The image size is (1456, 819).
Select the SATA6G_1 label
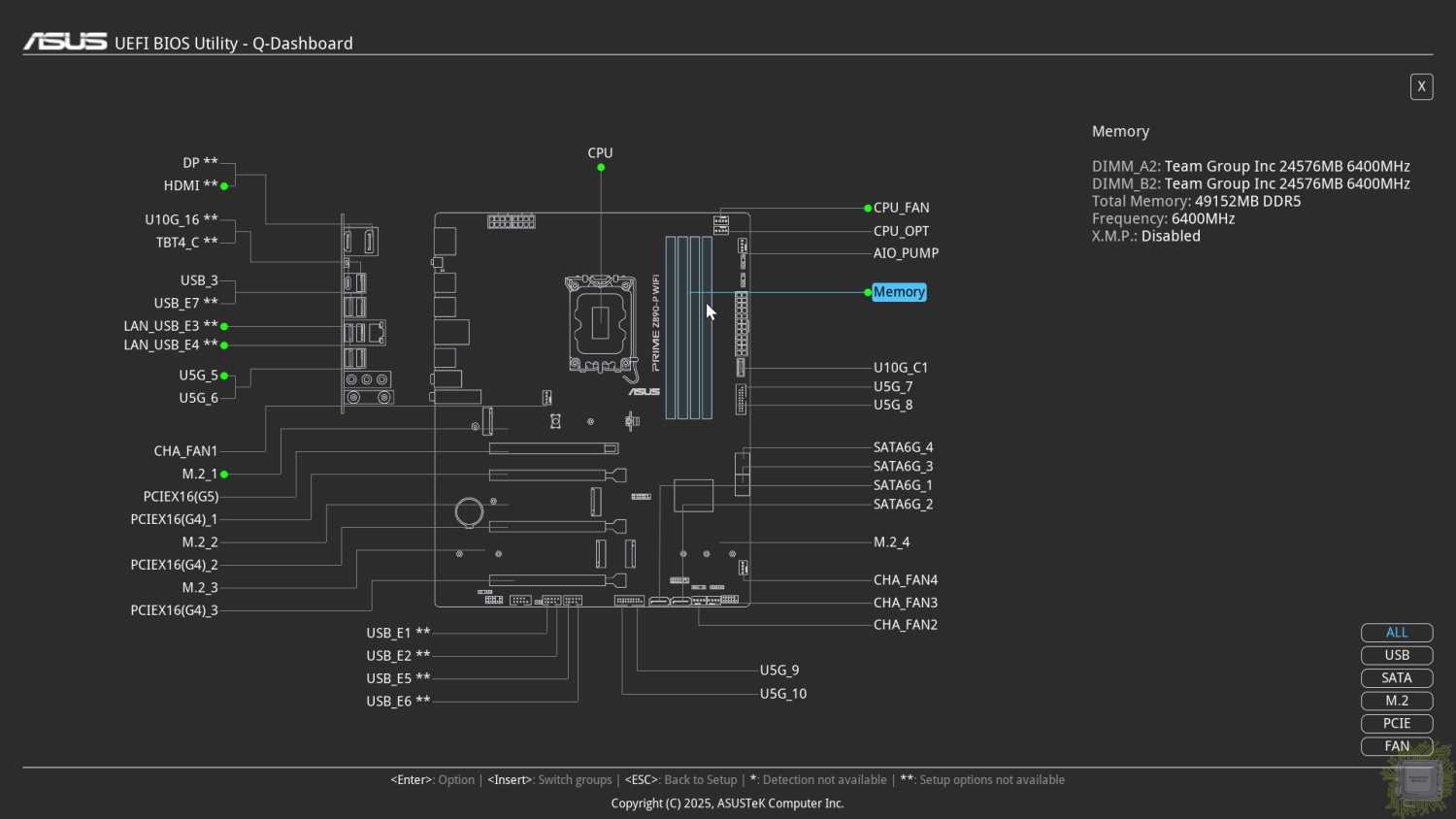tap(903, 485)
